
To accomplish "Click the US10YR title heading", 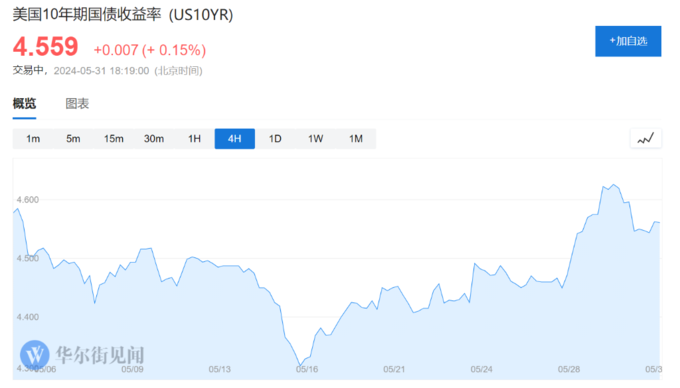I will [123, 15].
